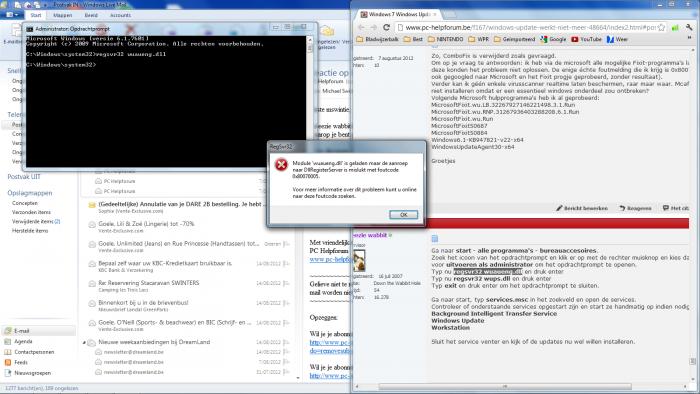
Task: Open the YouTube bookmark
Action: 587,39
